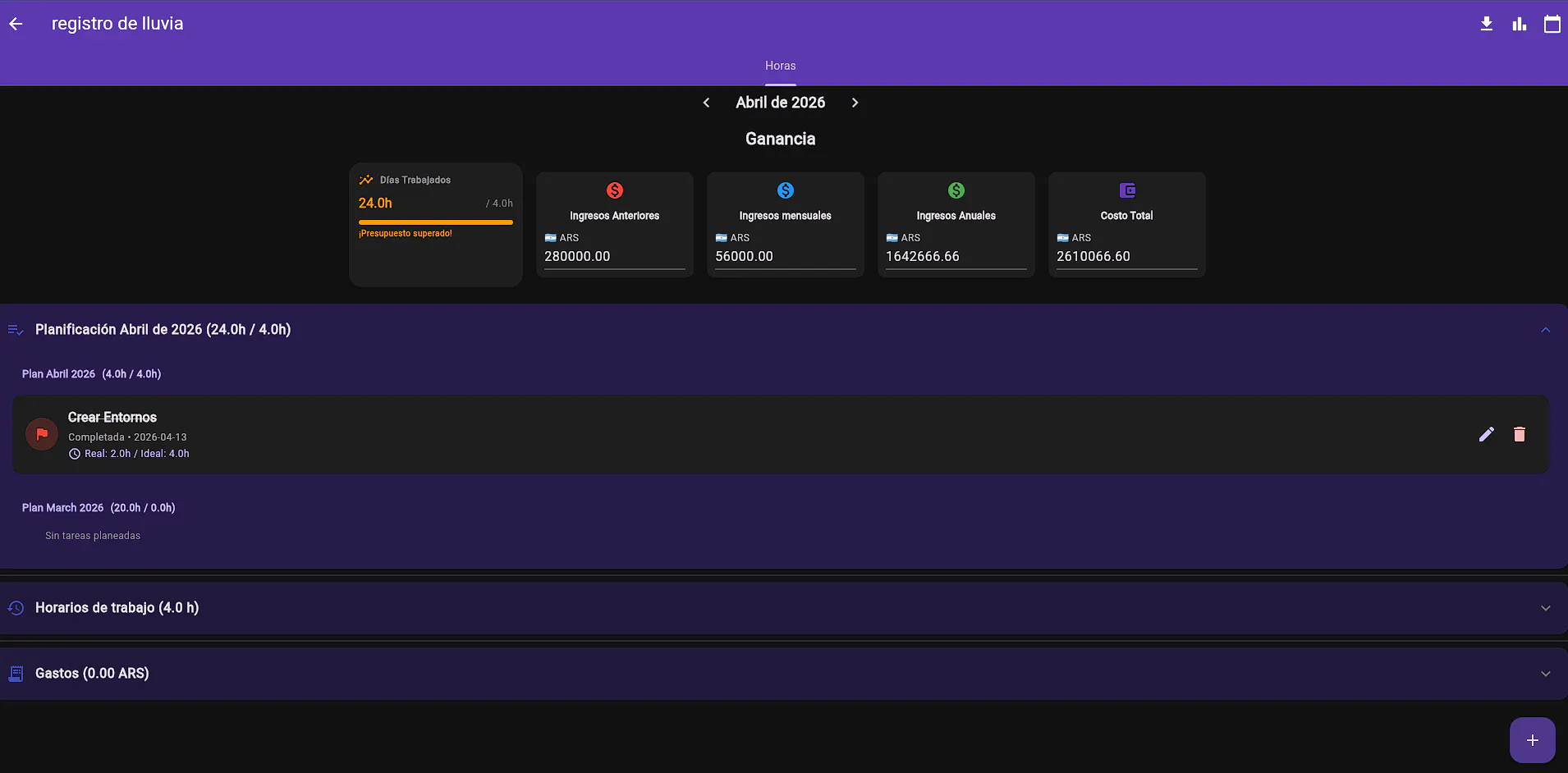Switch to the Horas tab
Image resolution: width=1568 pixels, height=773 pixels.
tap(781, 66)
